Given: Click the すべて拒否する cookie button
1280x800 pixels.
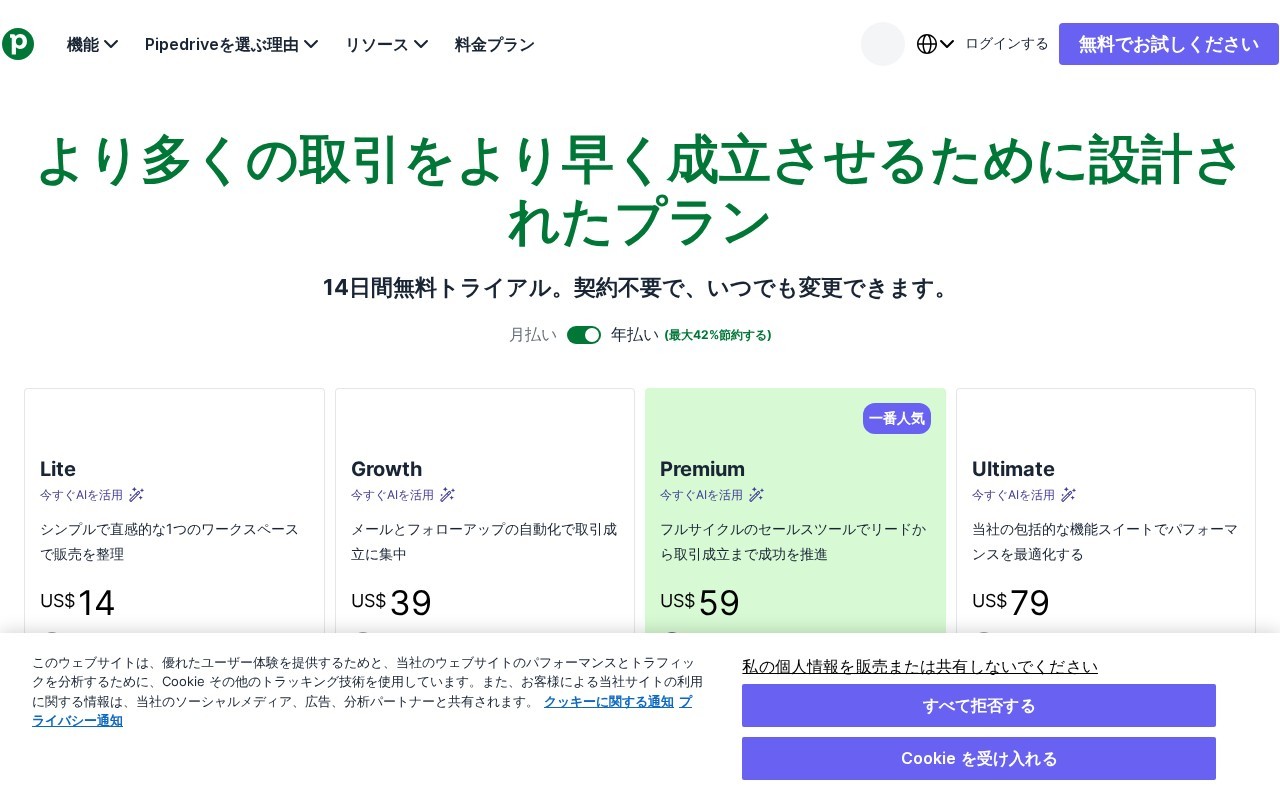Looking at the screenshot, I should (979, 706).
